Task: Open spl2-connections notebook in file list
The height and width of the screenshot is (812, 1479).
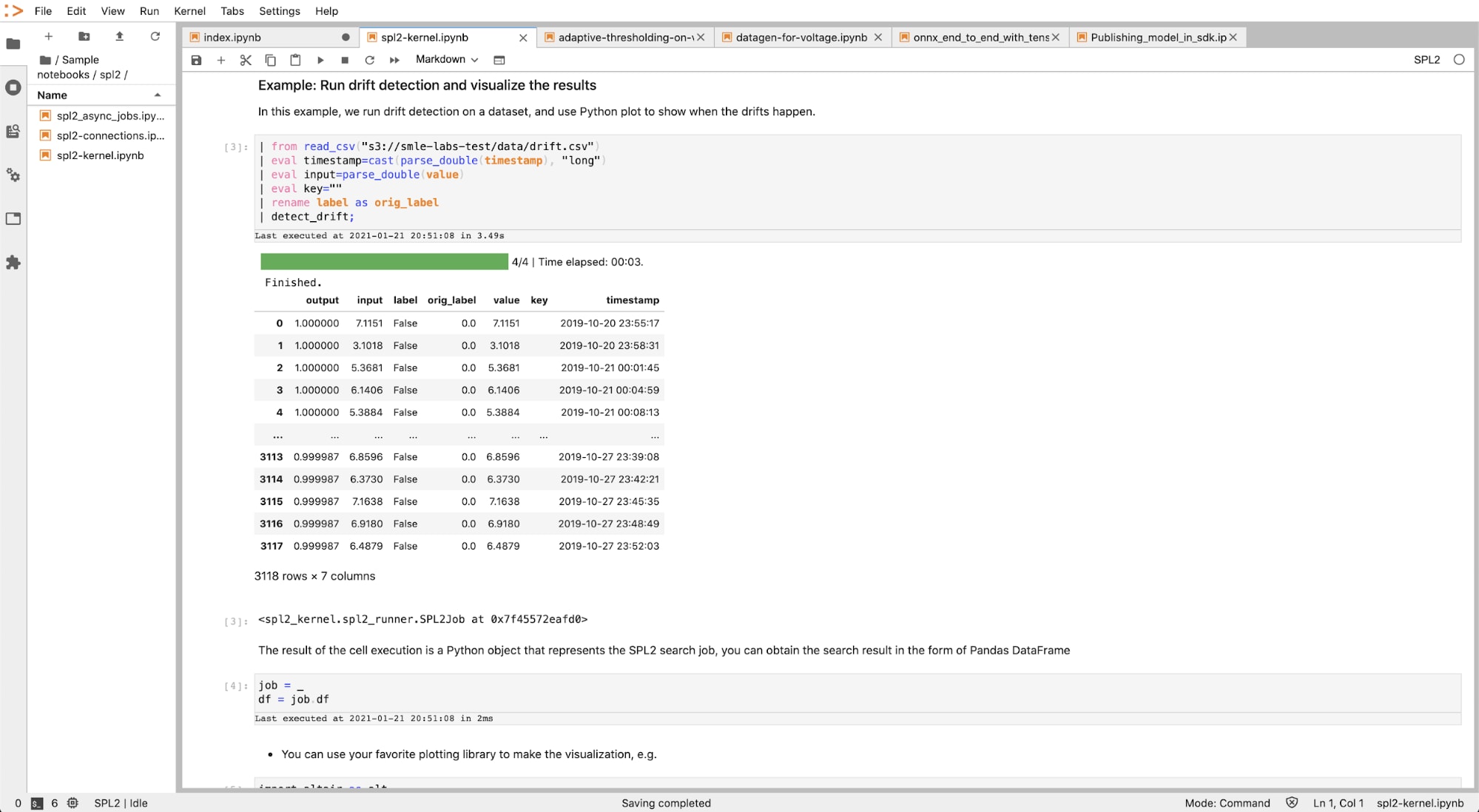Action: click(x=102, y=135)
